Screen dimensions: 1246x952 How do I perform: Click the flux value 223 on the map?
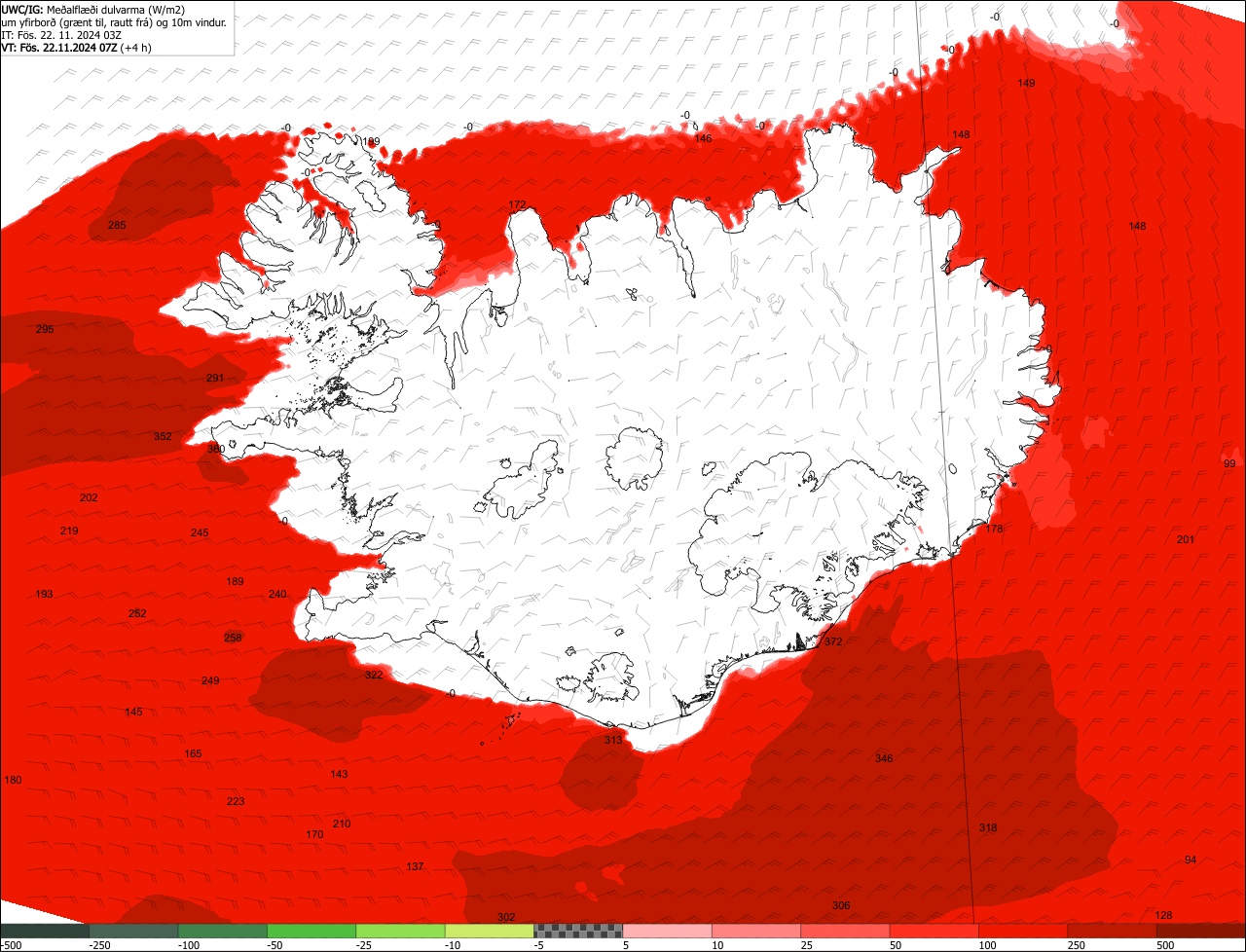[236, 801]
